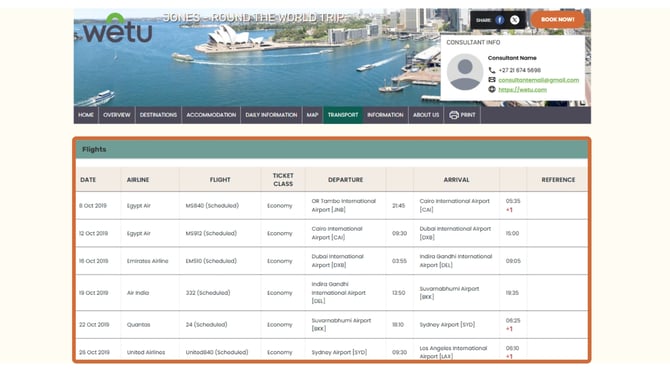The image size is (670, 372).
Task: Click the globe icon beside website link
Action: pyautogui.click(x=492, y=89)
